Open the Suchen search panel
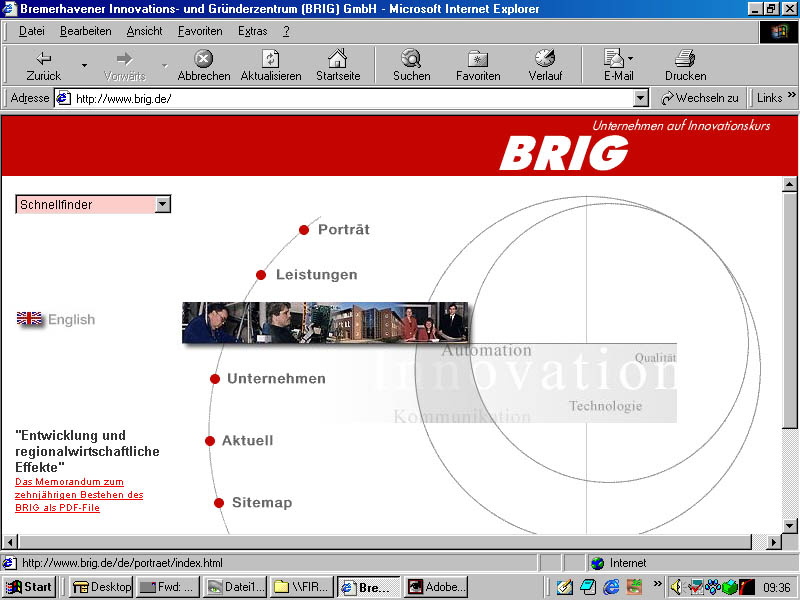 coord(411,65)
